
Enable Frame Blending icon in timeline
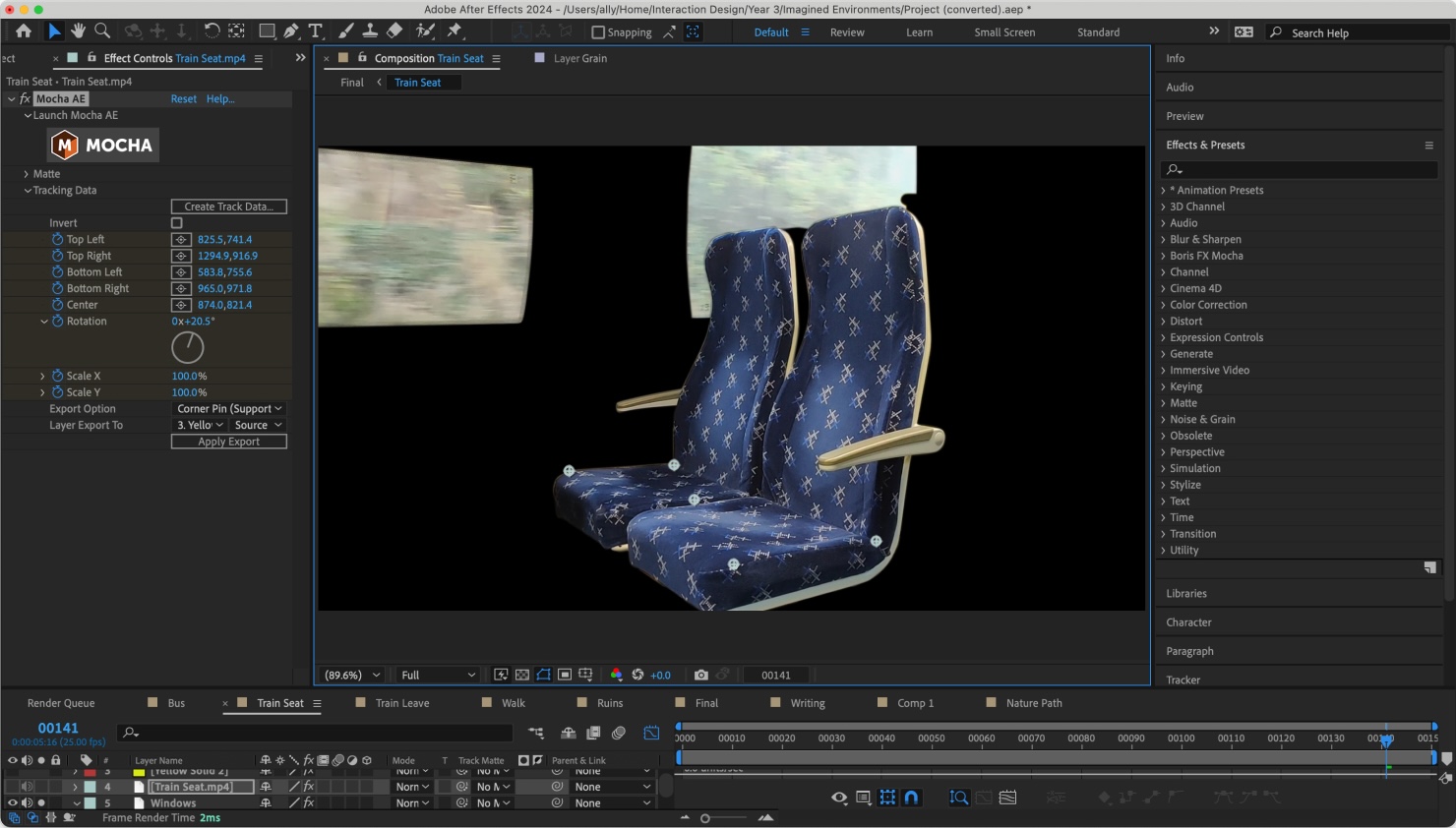[593, 733]
